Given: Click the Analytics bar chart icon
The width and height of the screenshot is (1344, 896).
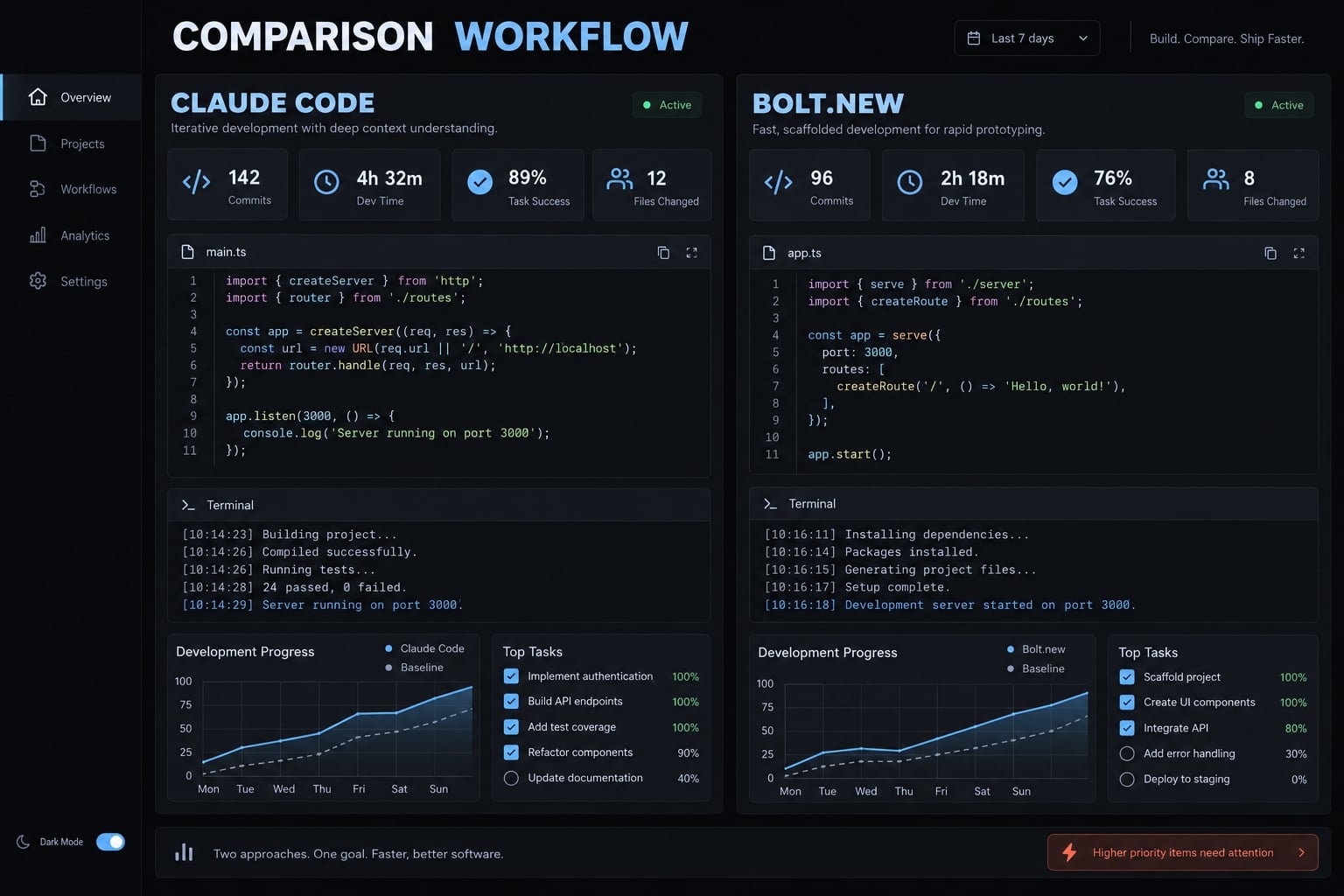Looking at the screenshot, I should click(x=38, y=235).
